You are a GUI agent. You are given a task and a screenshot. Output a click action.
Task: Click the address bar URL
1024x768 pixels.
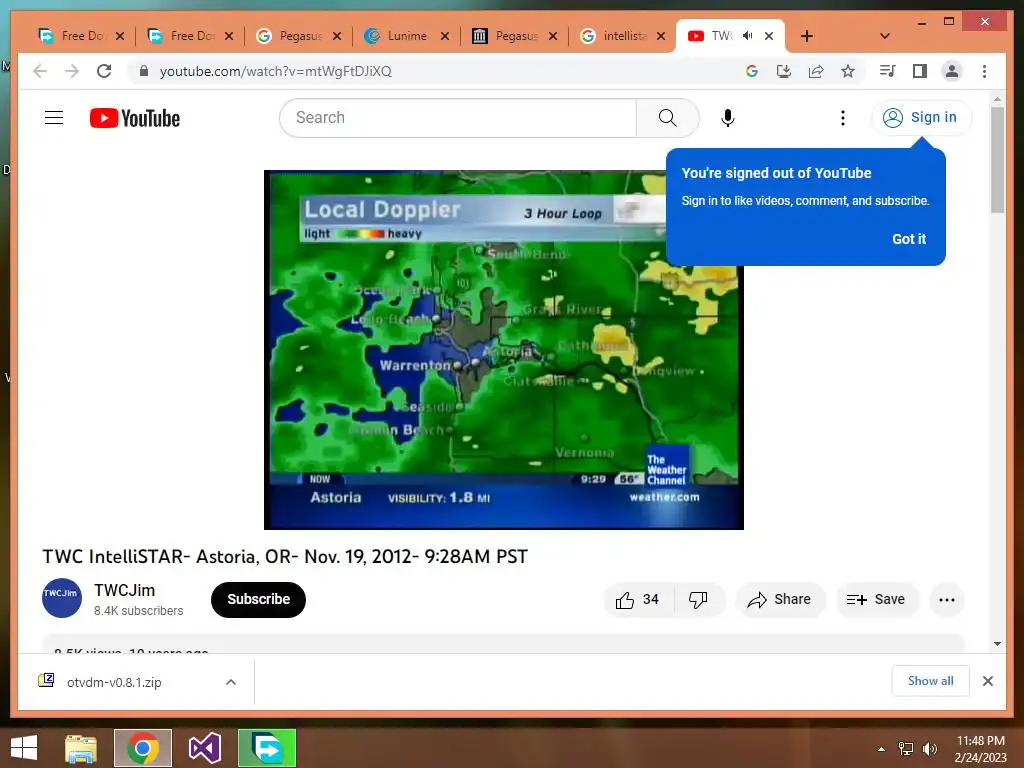(276, 71)
